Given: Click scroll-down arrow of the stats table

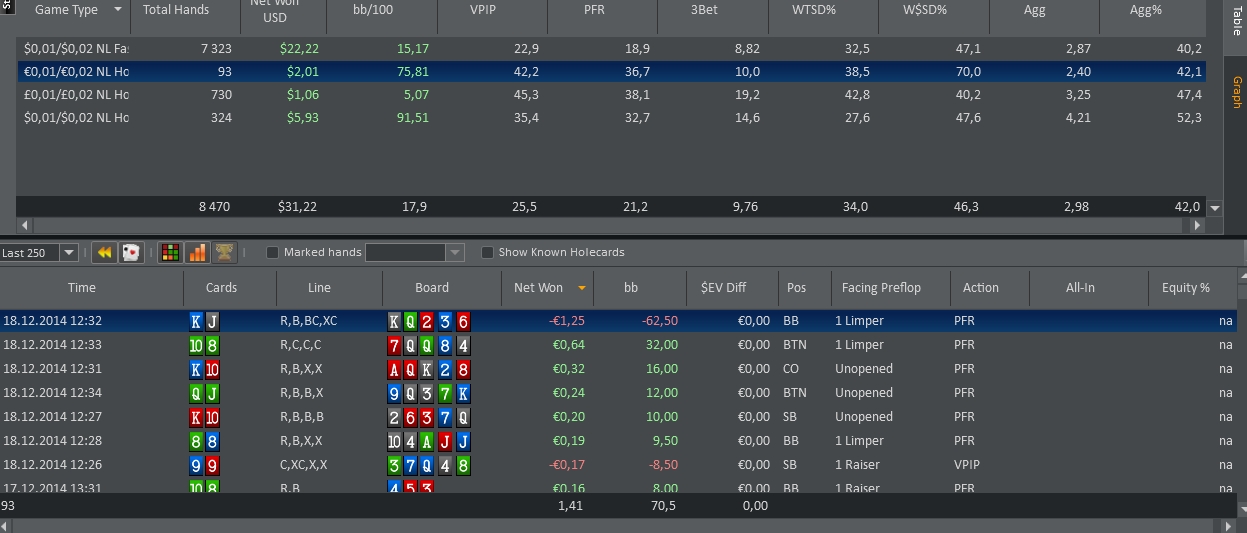Looking at the screenshot, I should point(1215,208).
